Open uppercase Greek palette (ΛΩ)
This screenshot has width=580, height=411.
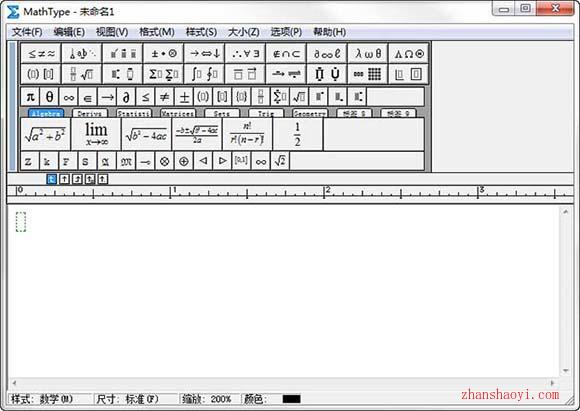tap(409, 54)
